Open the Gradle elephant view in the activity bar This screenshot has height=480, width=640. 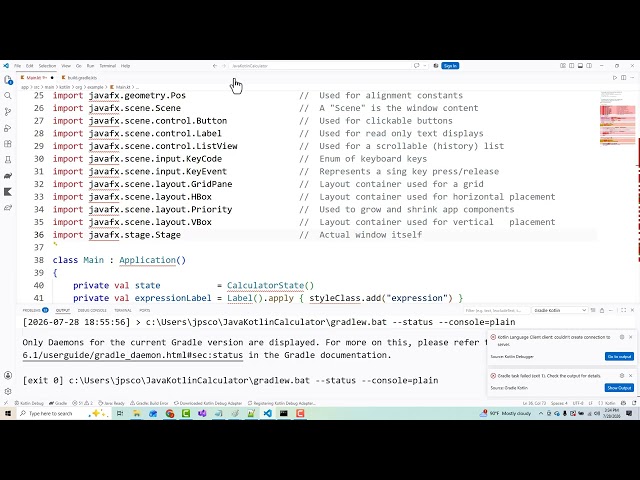[8, 176]
